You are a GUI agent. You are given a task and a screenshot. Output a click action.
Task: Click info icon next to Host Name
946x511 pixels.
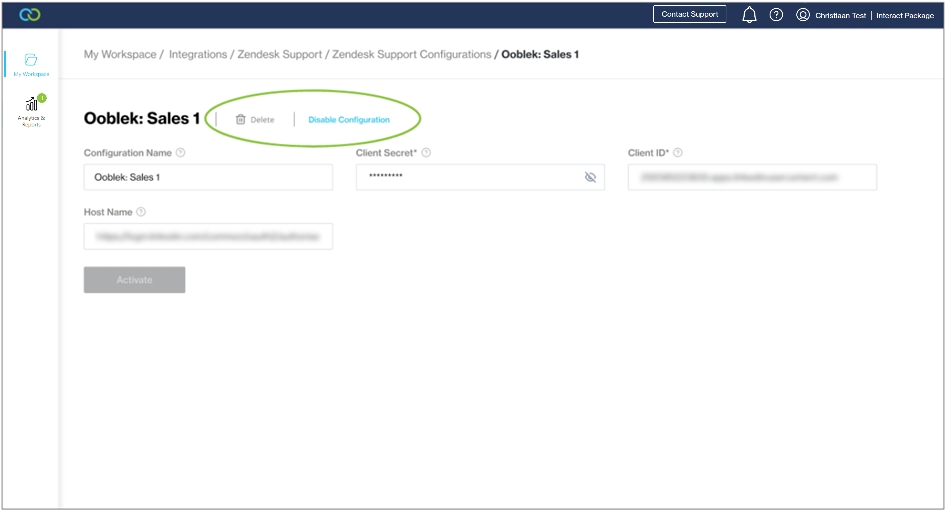tap(141, 212)
